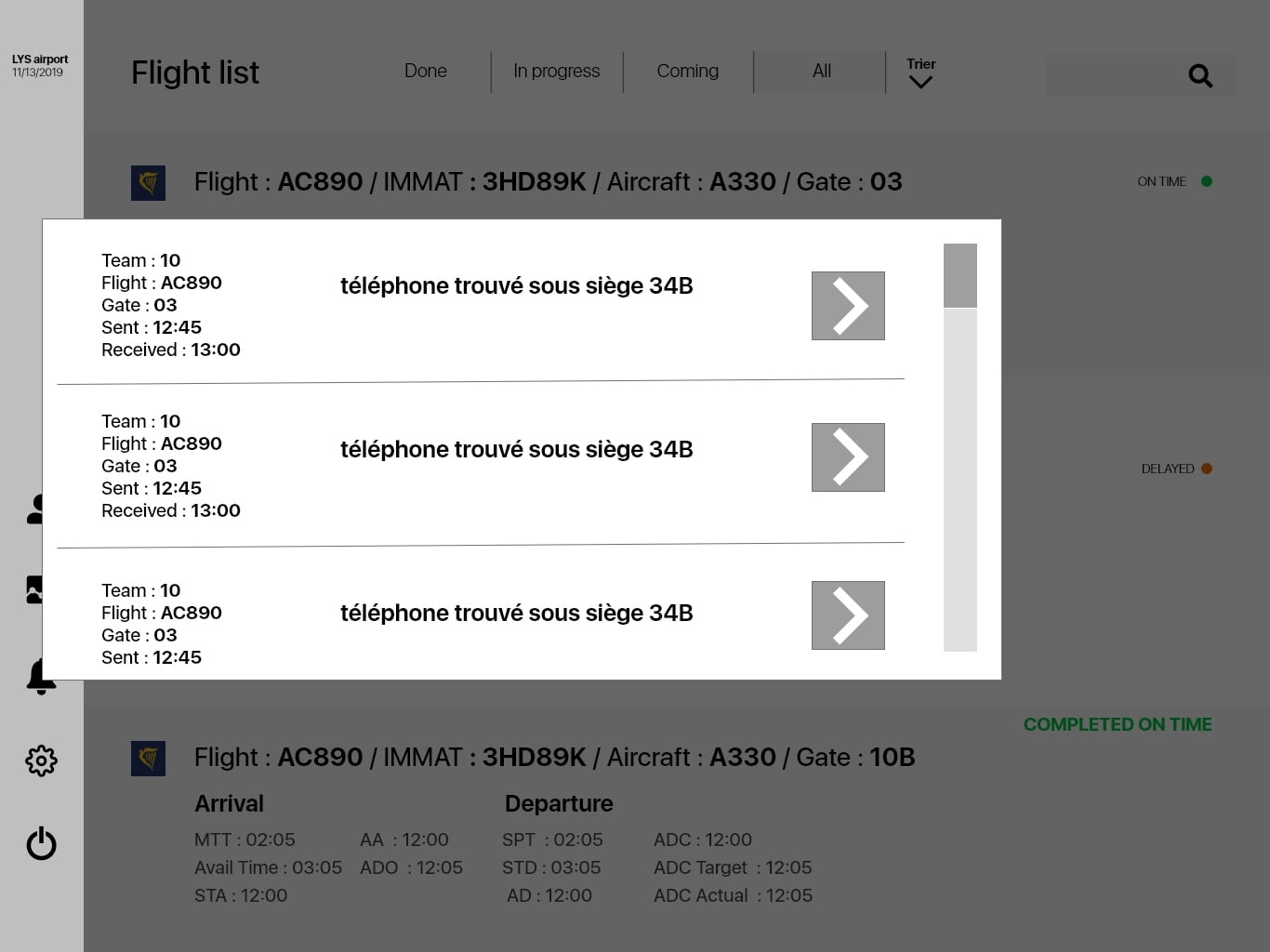1270x952 pixels.
Task: Open third message with arrow button
Action: pyautogui.click(x=848, y=615)
